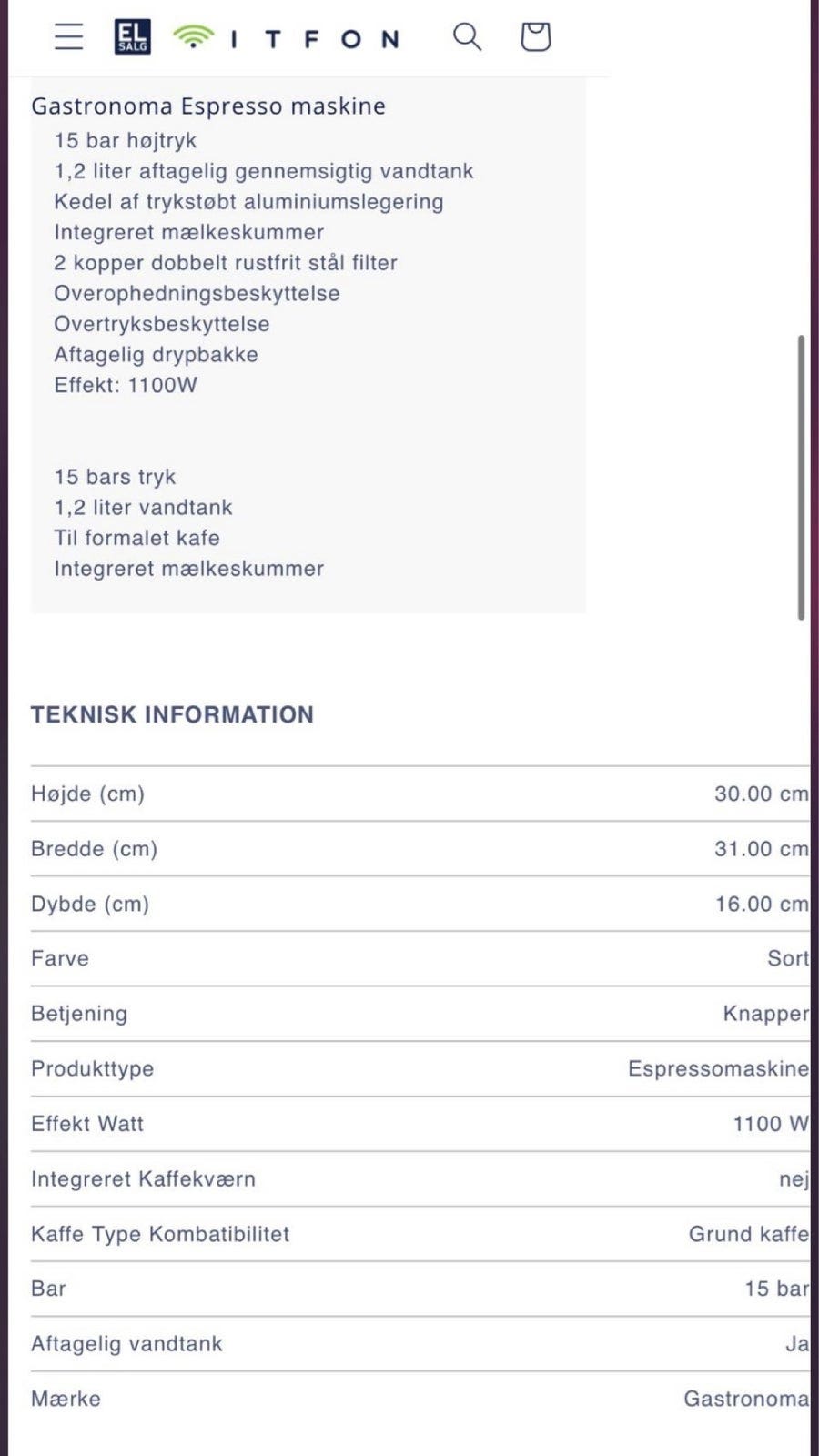
Task: Click the Effekt: 1100W description line
Action: 126,385
